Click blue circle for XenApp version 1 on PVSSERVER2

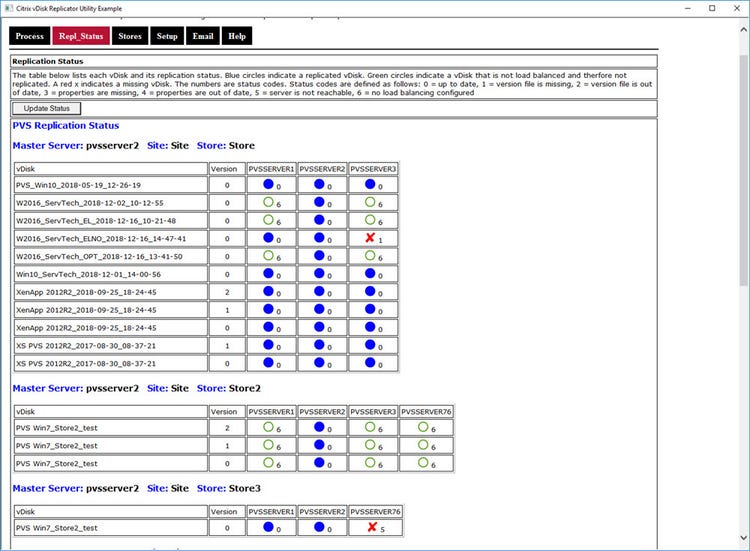[319, 309]
